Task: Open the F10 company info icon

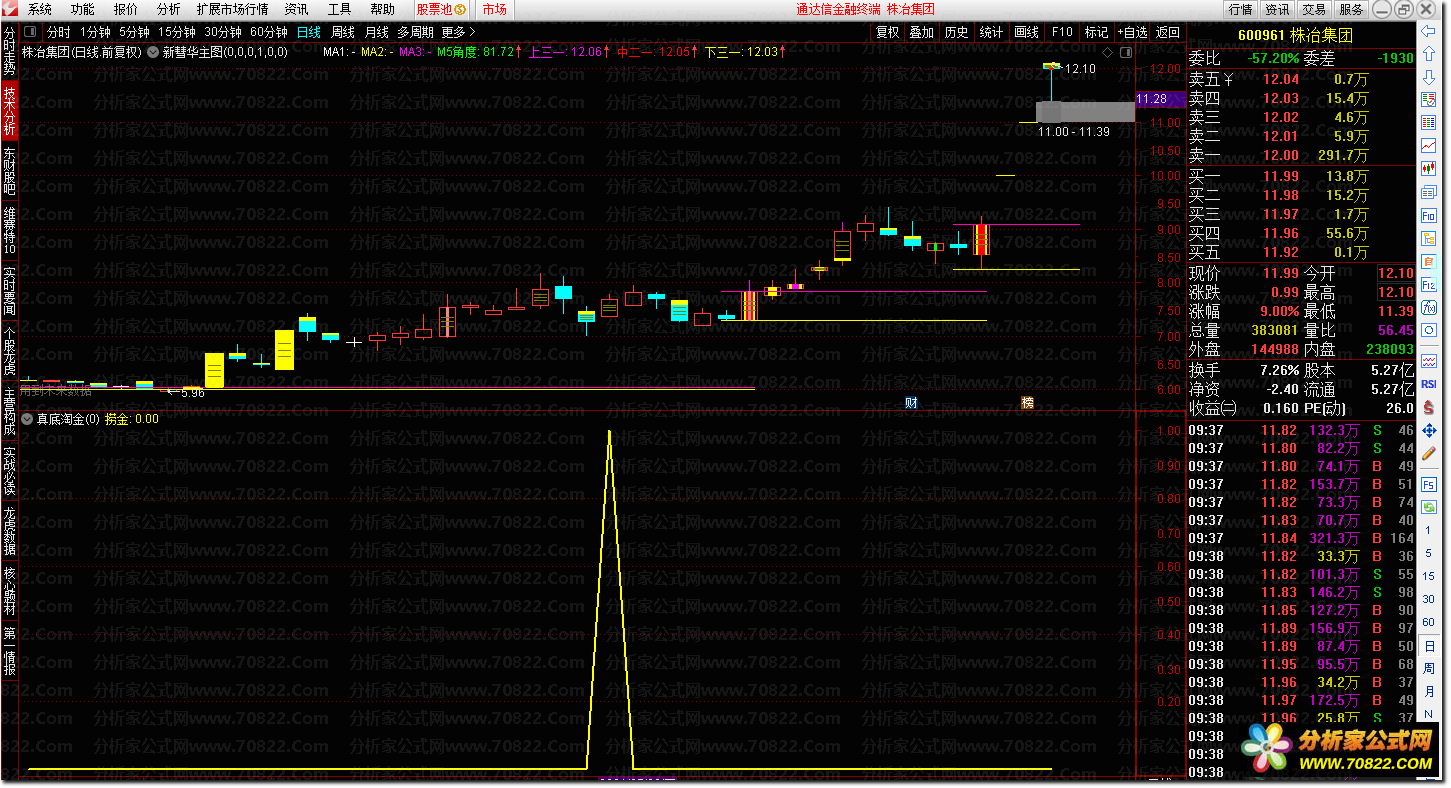Action: pyautogui.click(x=1429, y=214)
